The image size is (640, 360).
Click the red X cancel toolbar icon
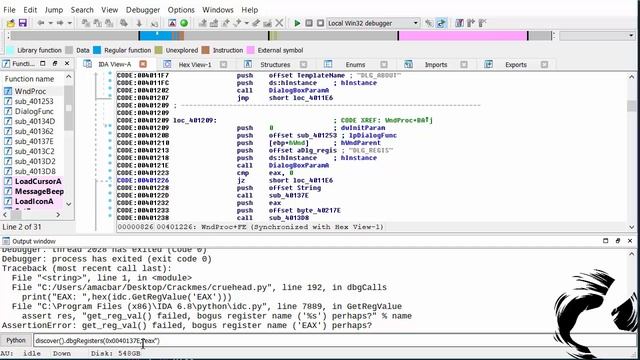[x=279, y=23]
